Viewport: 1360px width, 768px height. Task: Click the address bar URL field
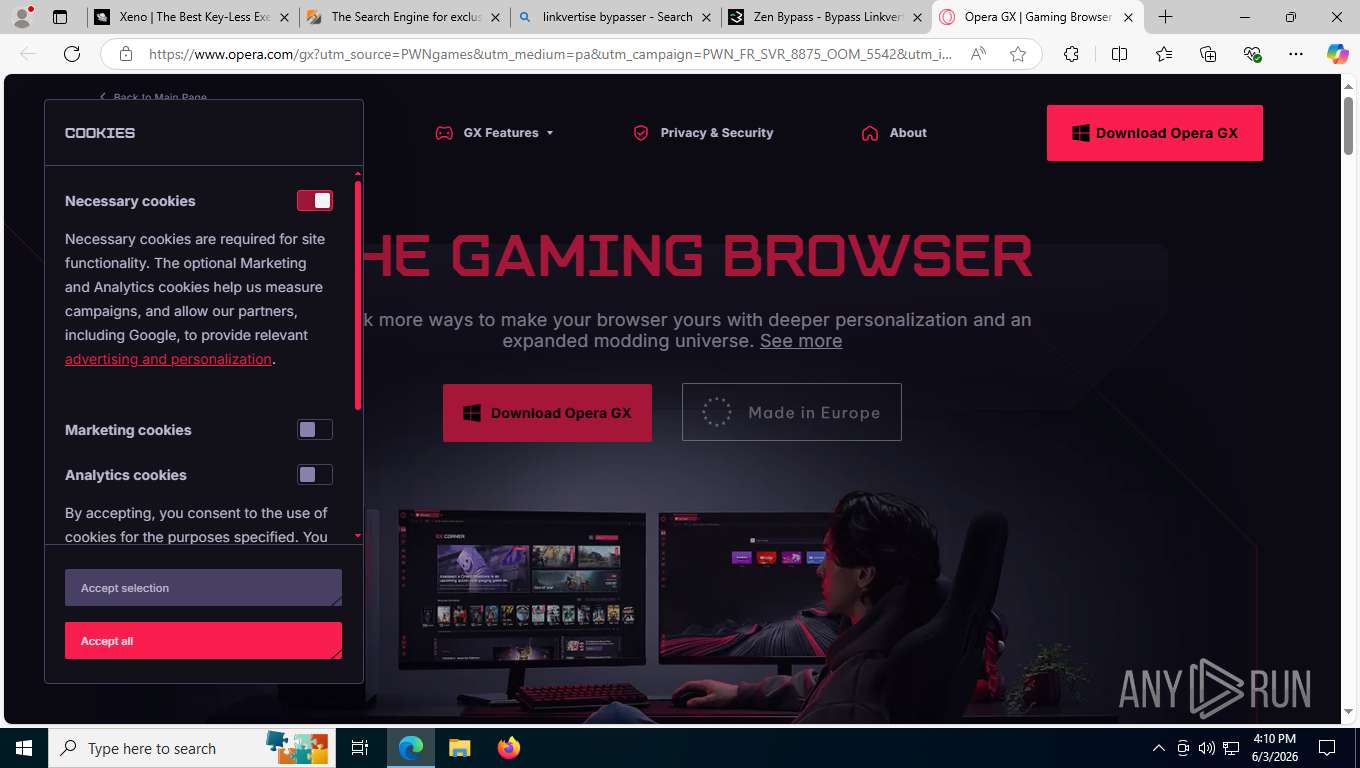[550, 54]
